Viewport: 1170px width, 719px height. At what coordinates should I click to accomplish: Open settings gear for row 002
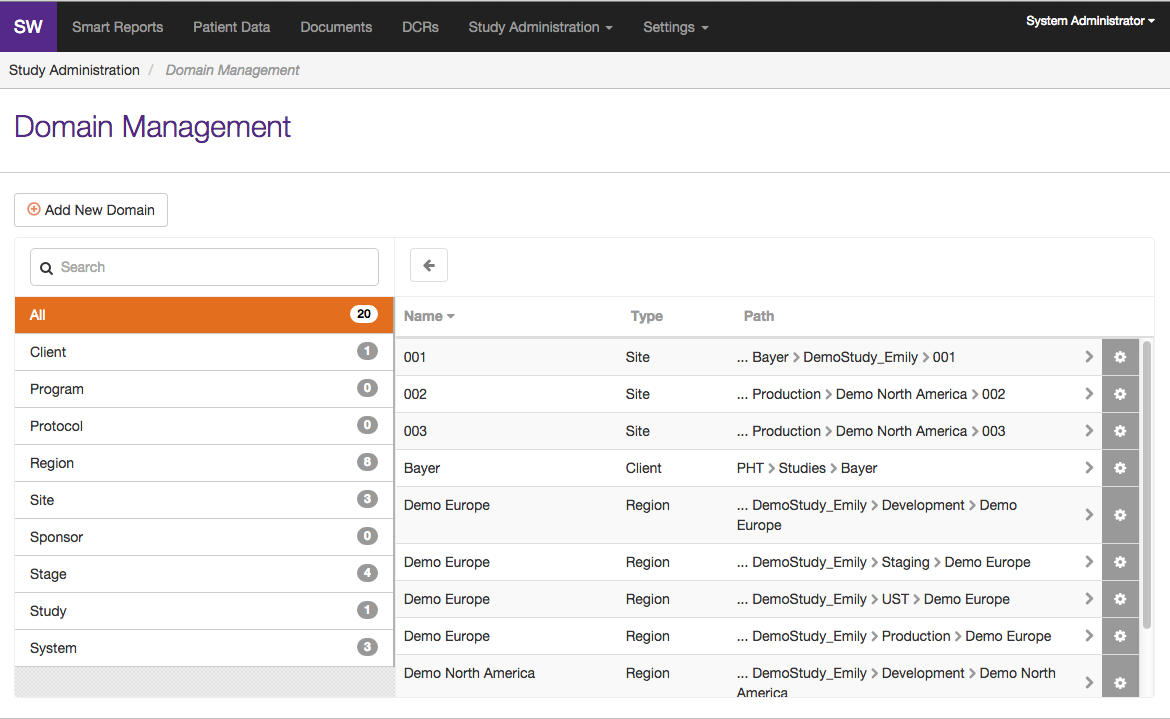[1120, 394]
